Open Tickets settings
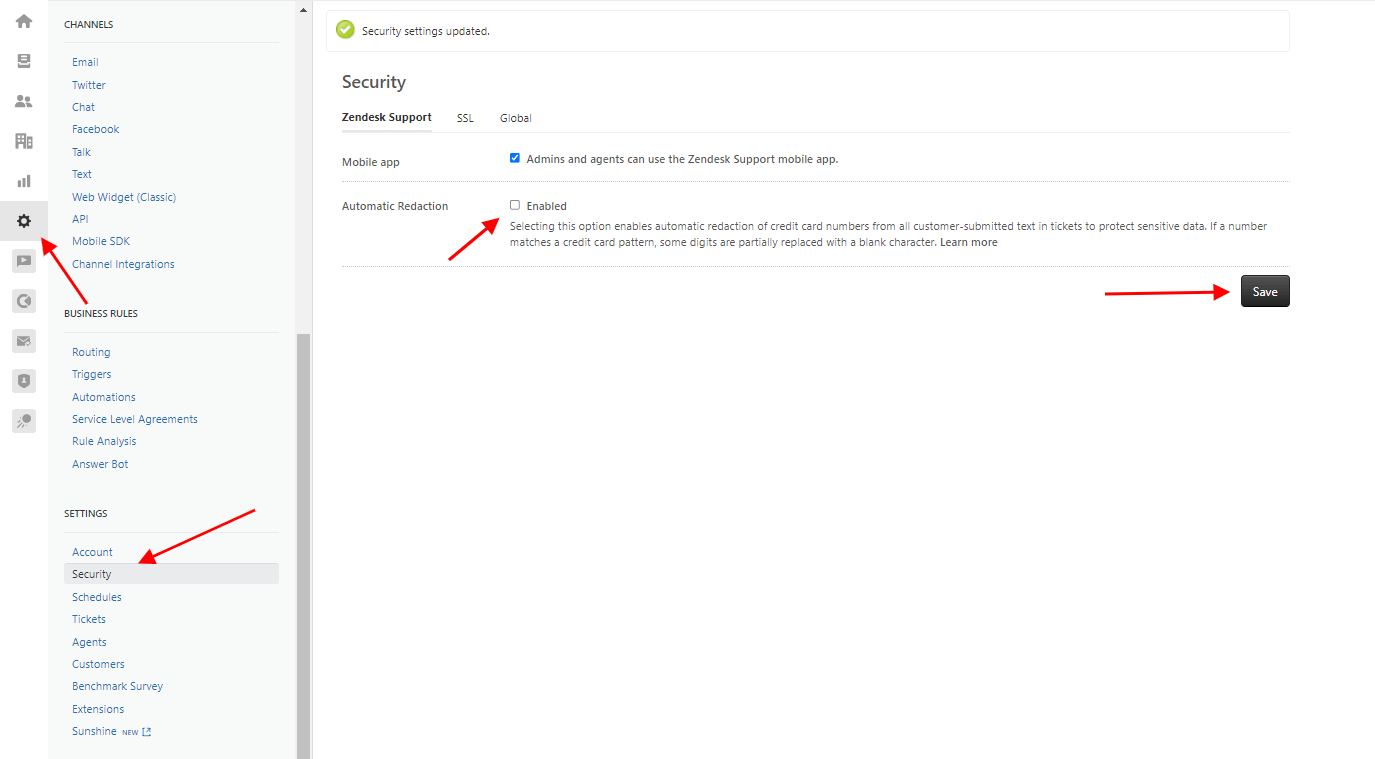 coord(89,619)
